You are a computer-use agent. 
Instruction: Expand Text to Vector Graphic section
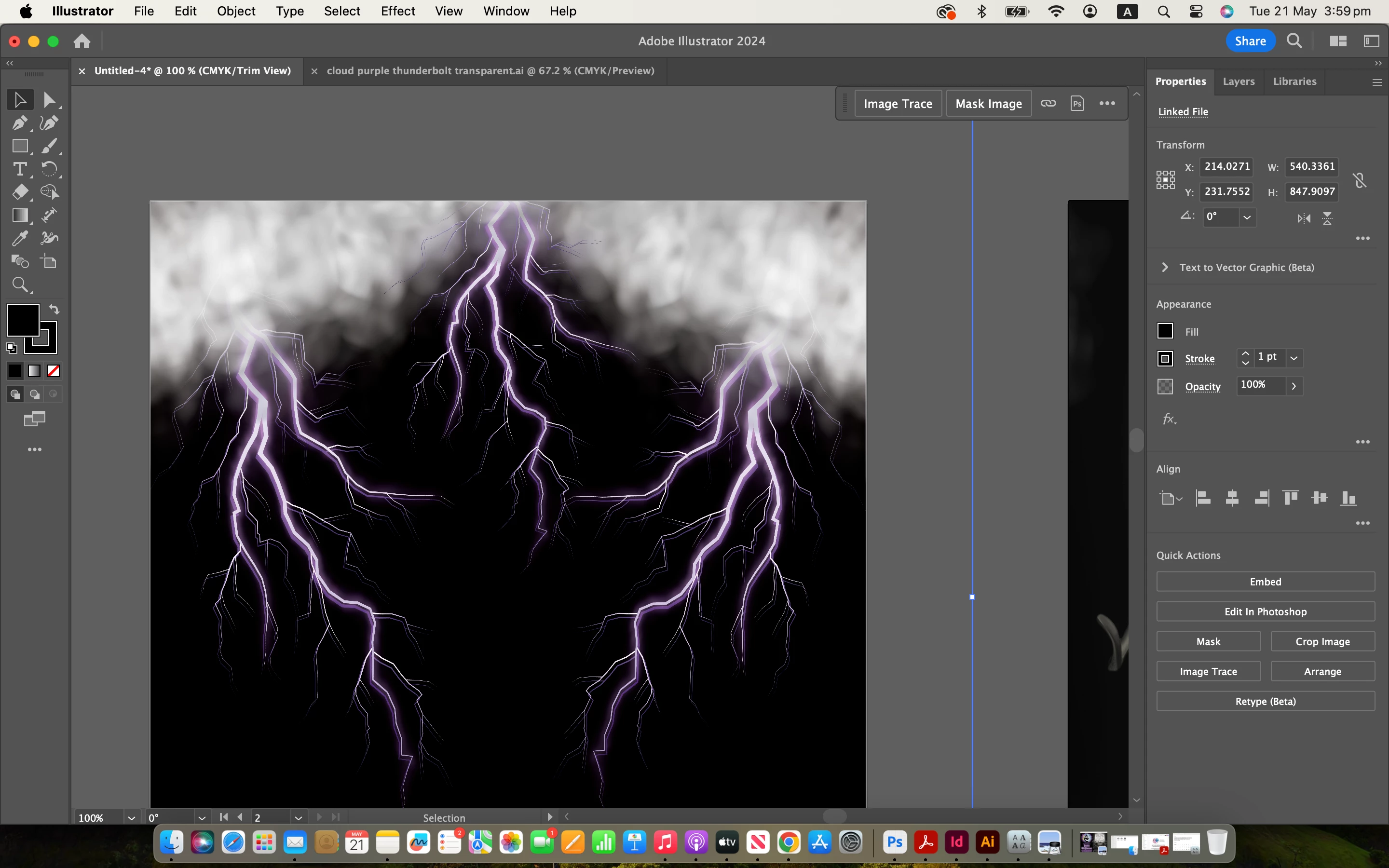coord(1165,267)
